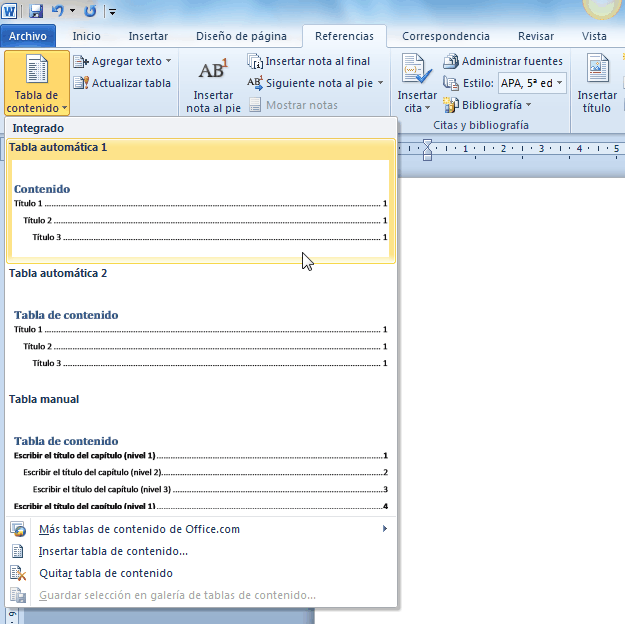
Task: Switch to the Insertar tab
Action: pos(148,36)
